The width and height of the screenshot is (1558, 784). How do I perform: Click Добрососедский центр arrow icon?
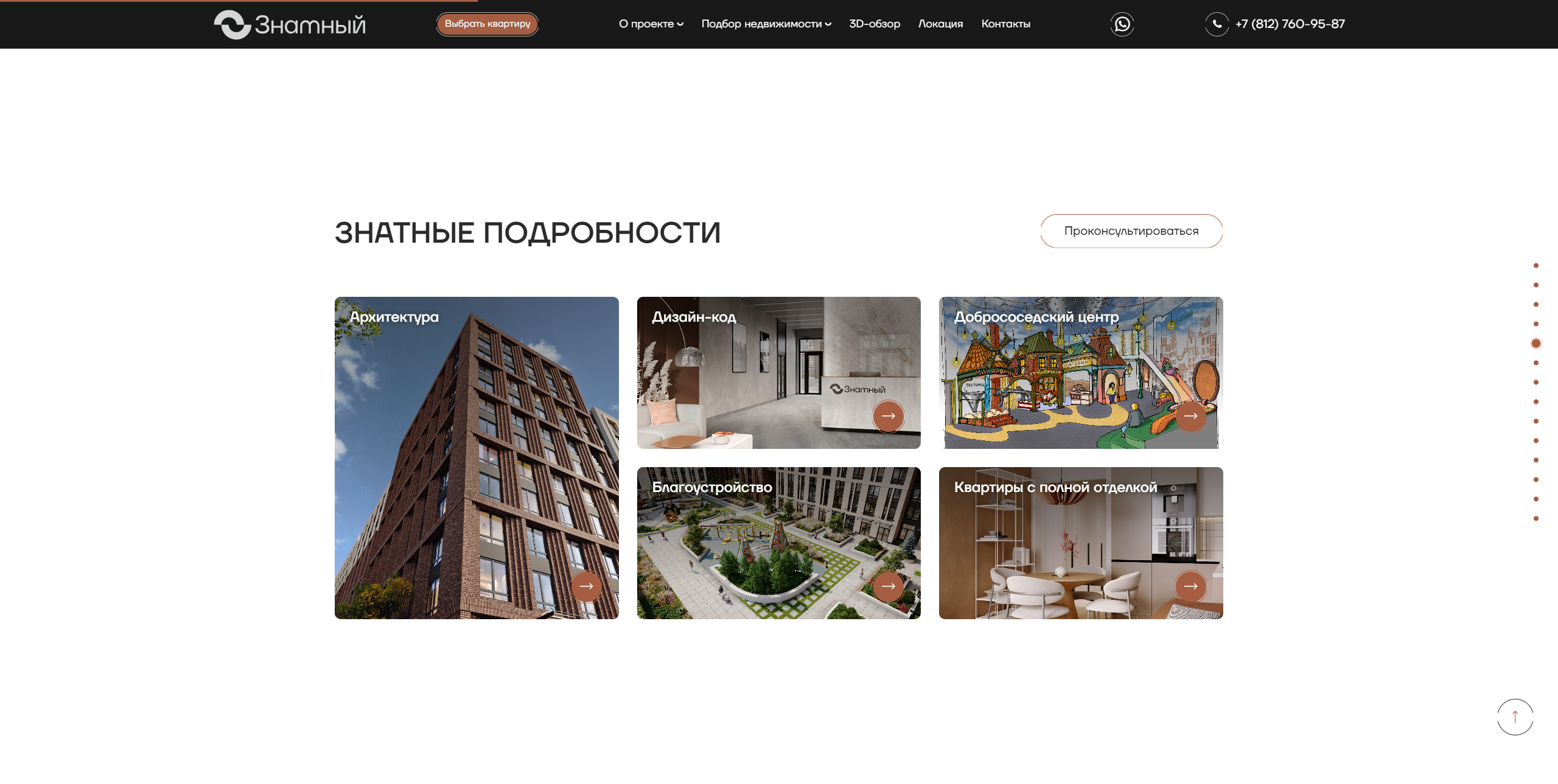[x=1190, y=416]
